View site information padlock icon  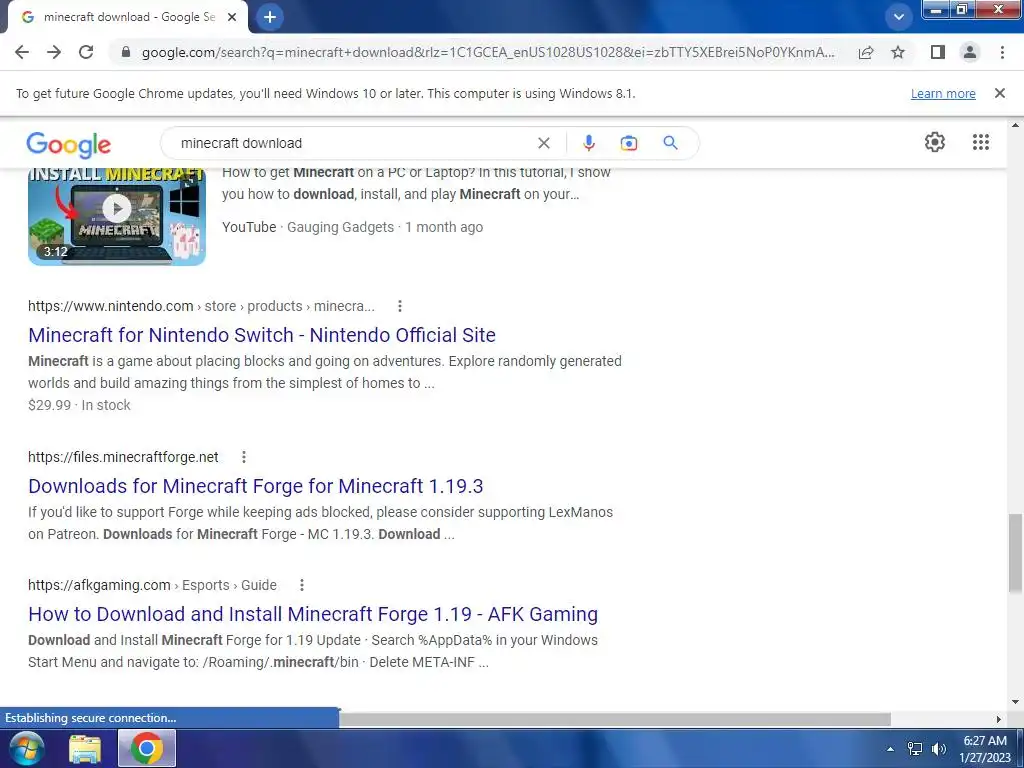click(x=127, y=52)
